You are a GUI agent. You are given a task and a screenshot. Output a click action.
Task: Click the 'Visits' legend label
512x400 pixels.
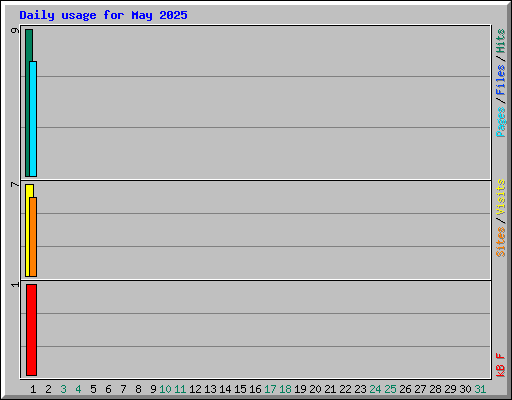(x=501, y=197)
